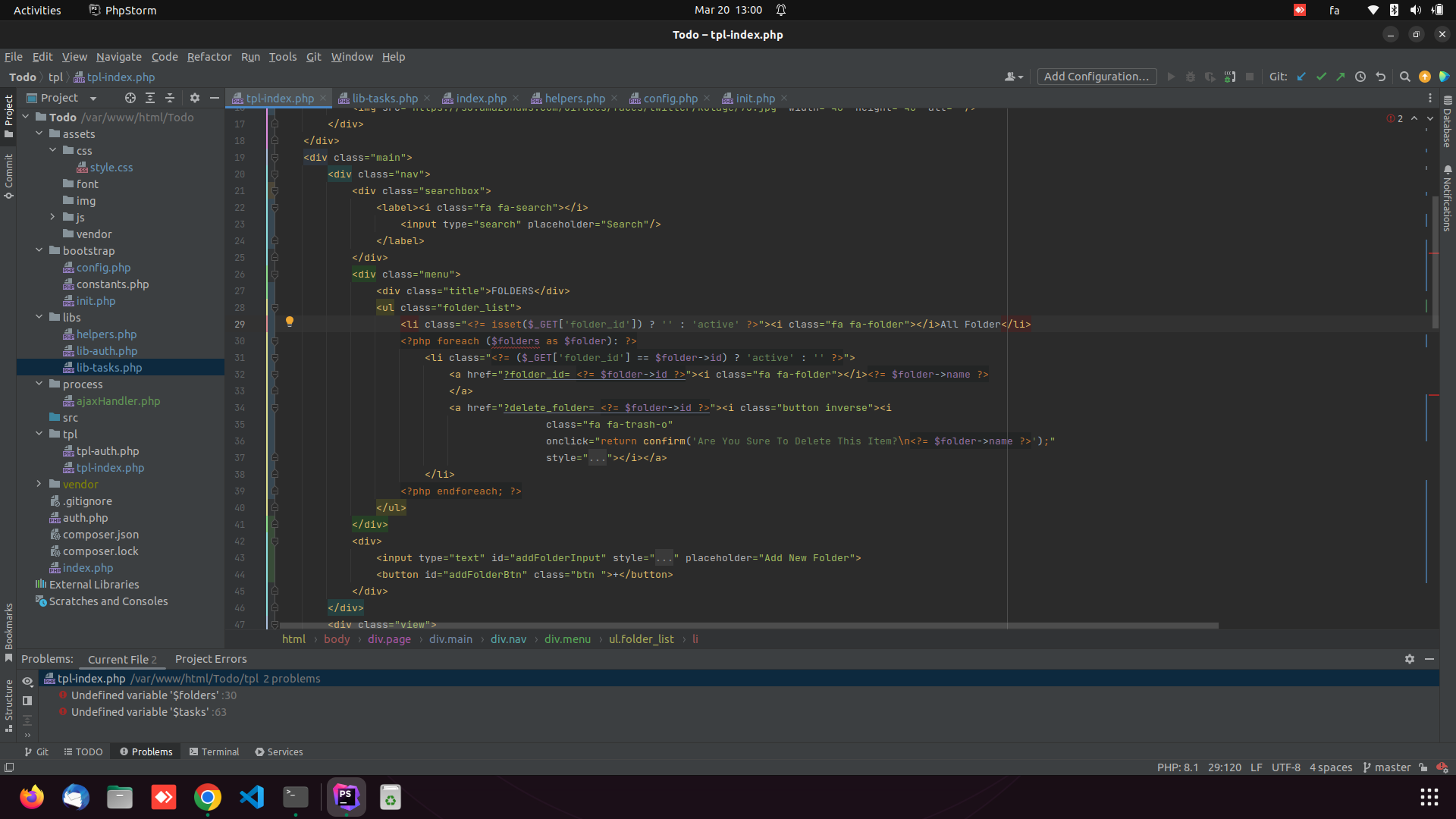Click div.menu breadcrumb
1456x819 pixels.
point(567,639)
